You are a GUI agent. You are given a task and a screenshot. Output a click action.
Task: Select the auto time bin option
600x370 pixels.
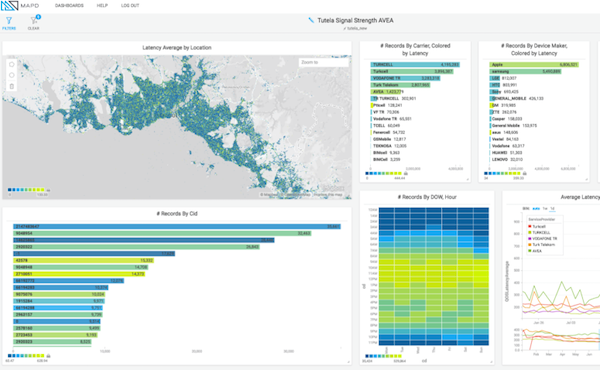point(536,209)
